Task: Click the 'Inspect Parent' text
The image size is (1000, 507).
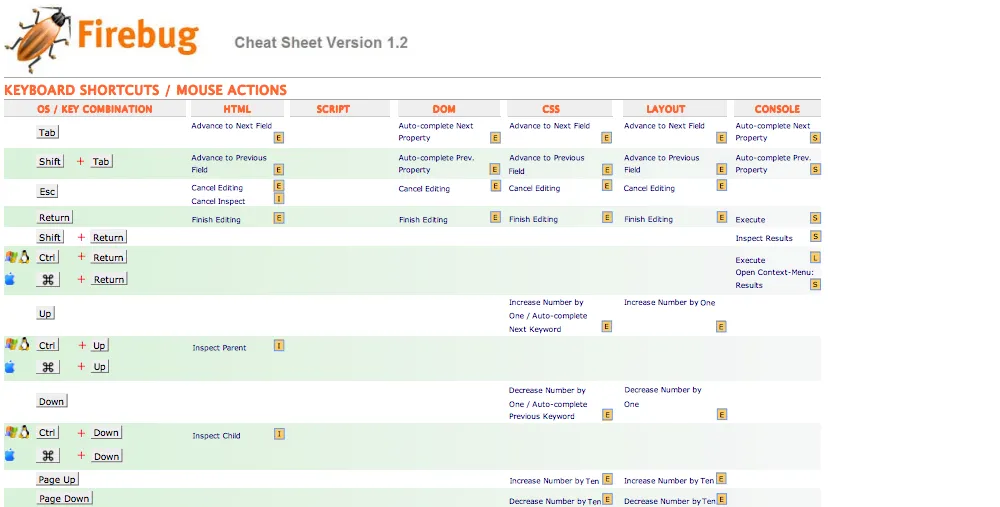Action: [219, 348]
